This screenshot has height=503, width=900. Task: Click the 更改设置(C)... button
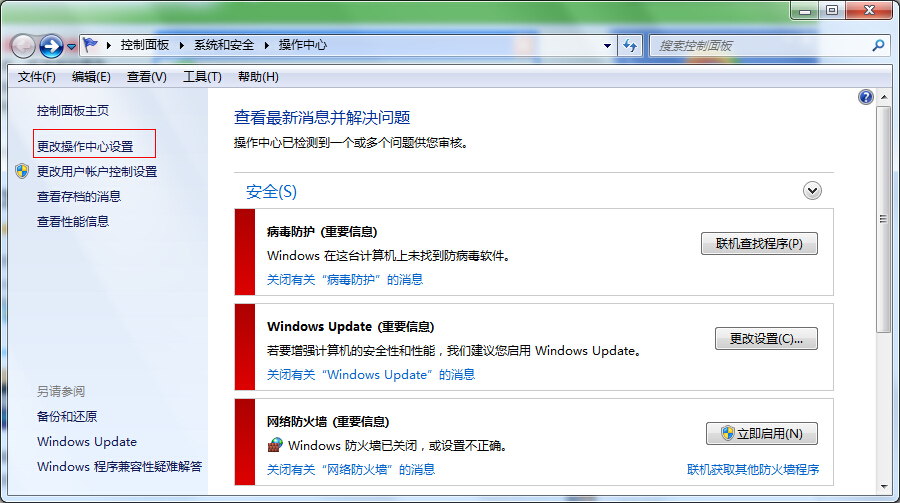point(766,339)
